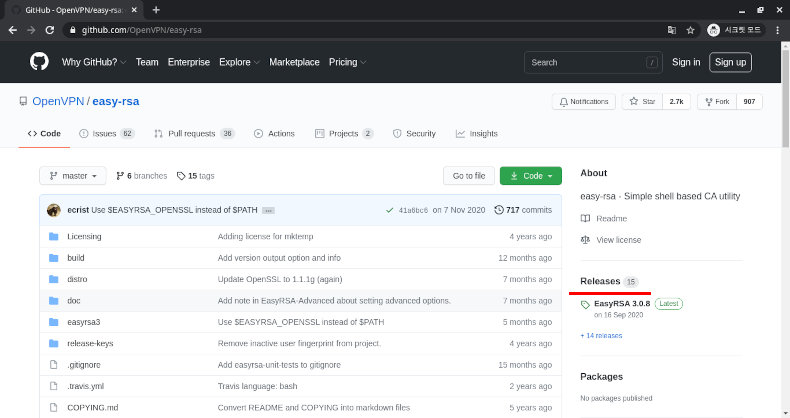790x418 pixels.
Task: Open the translate page icon in address bar
Action: point(672,30)
